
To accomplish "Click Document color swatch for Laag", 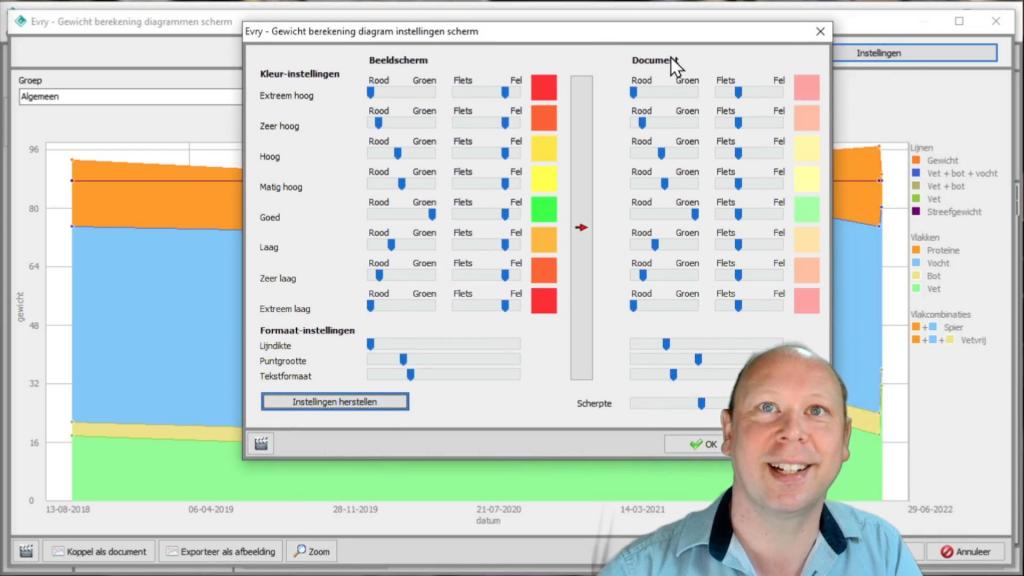I will pyautogui.click(x=807, y=240).
